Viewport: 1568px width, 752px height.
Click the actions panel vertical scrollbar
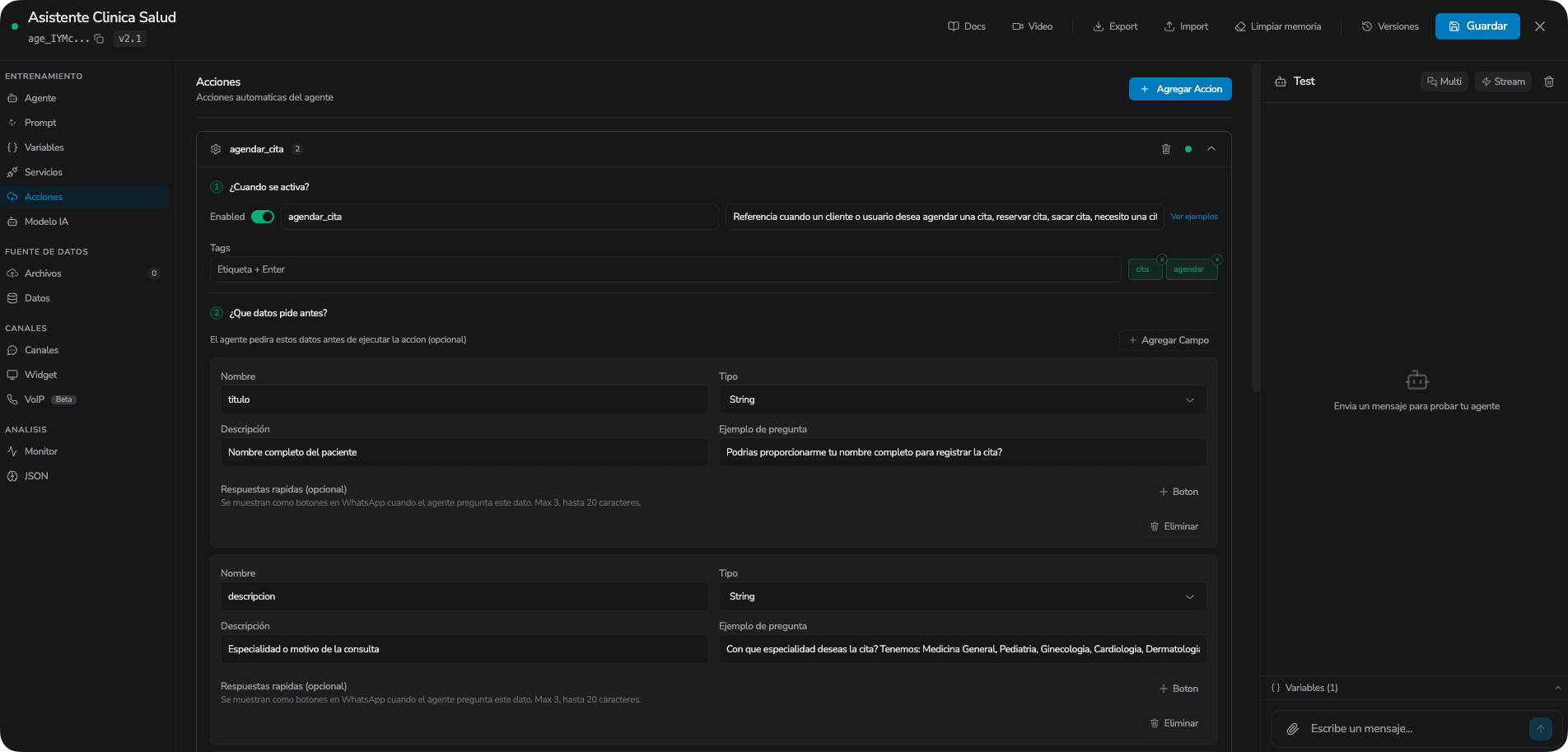pyautogui.click(x=1256, y=228)
